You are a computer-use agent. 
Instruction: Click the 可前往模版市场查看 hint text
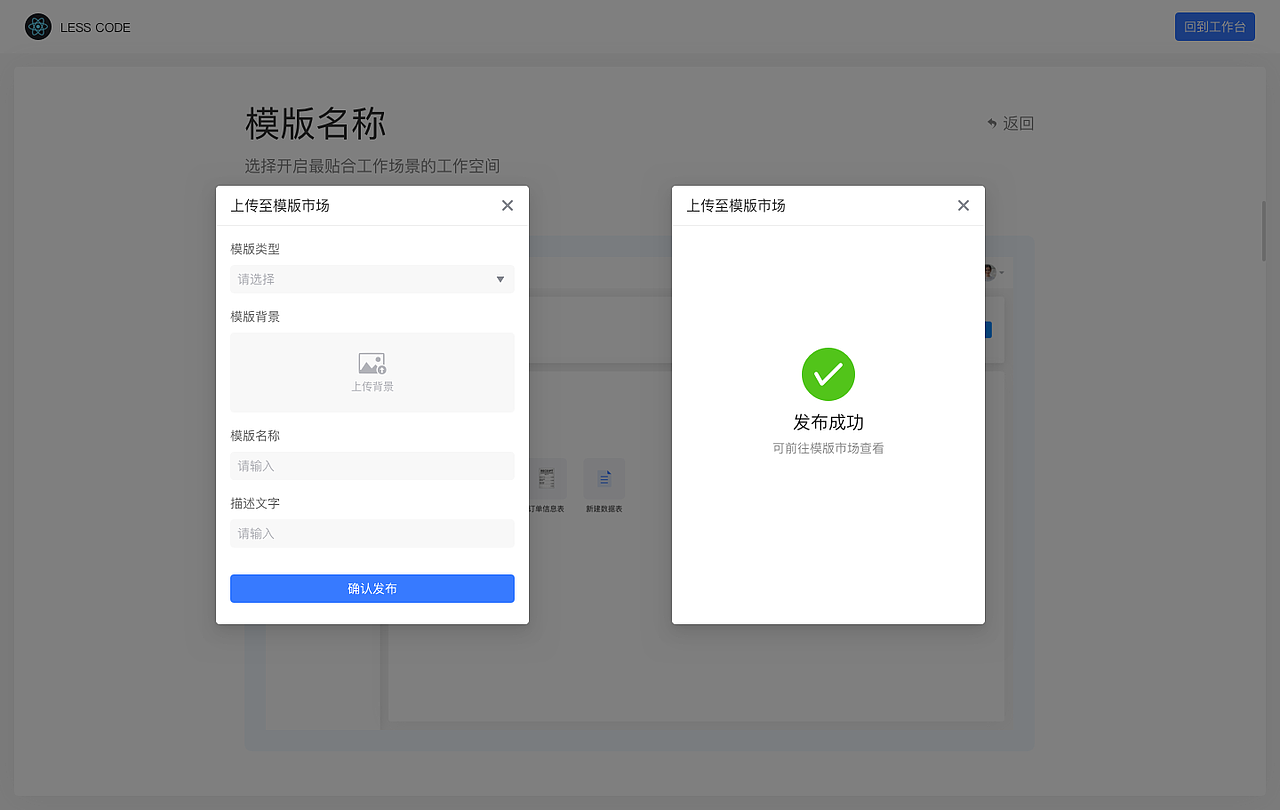tap(828, 447)
